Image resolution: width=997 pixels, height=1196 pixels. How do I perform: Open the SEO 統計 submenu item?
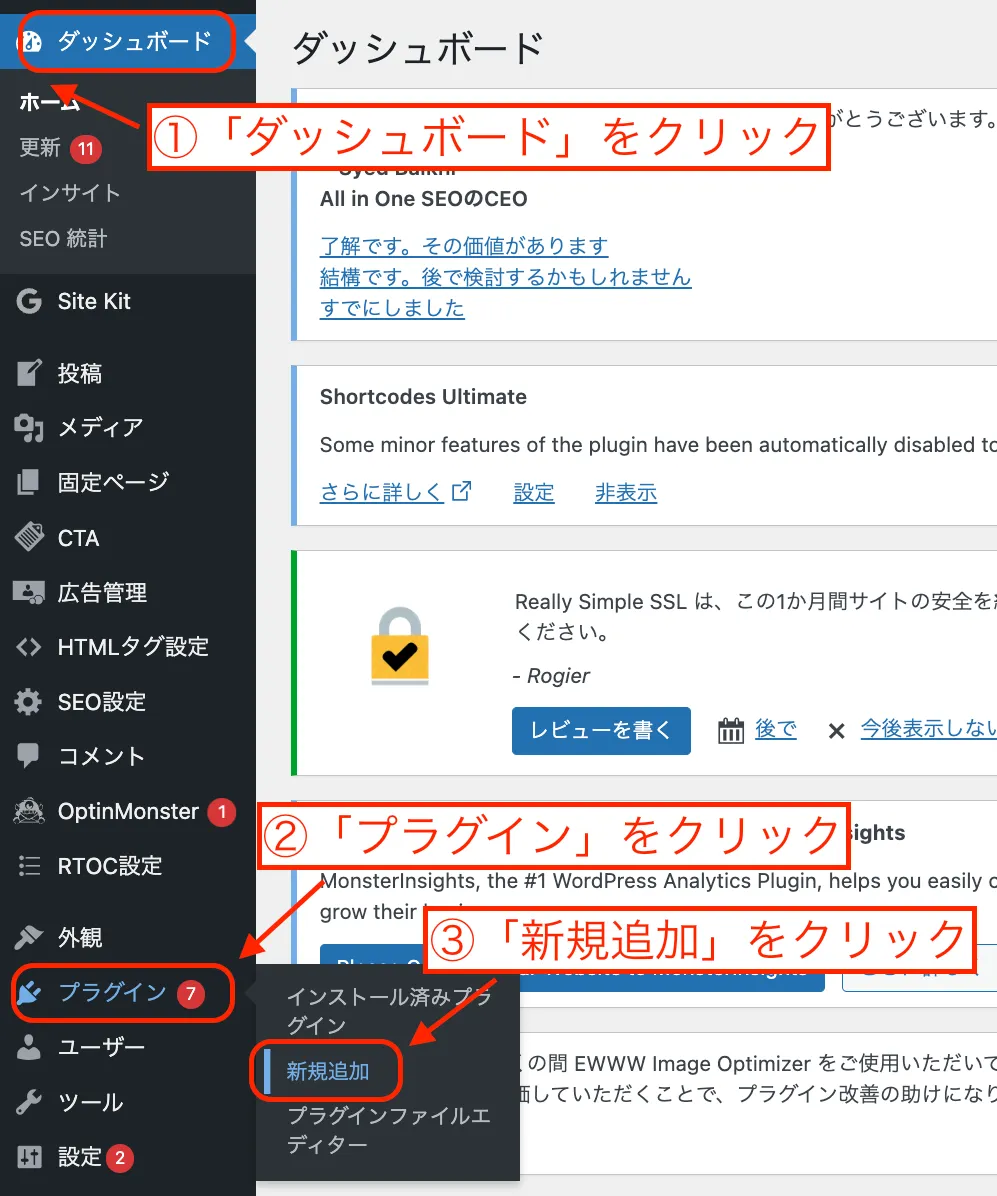pyautogui.click(x=63, y=239)
